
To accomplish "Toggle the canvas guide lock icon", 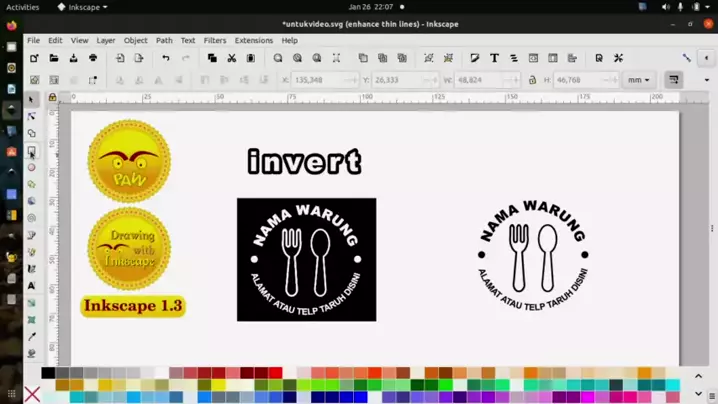I will 52,98.
